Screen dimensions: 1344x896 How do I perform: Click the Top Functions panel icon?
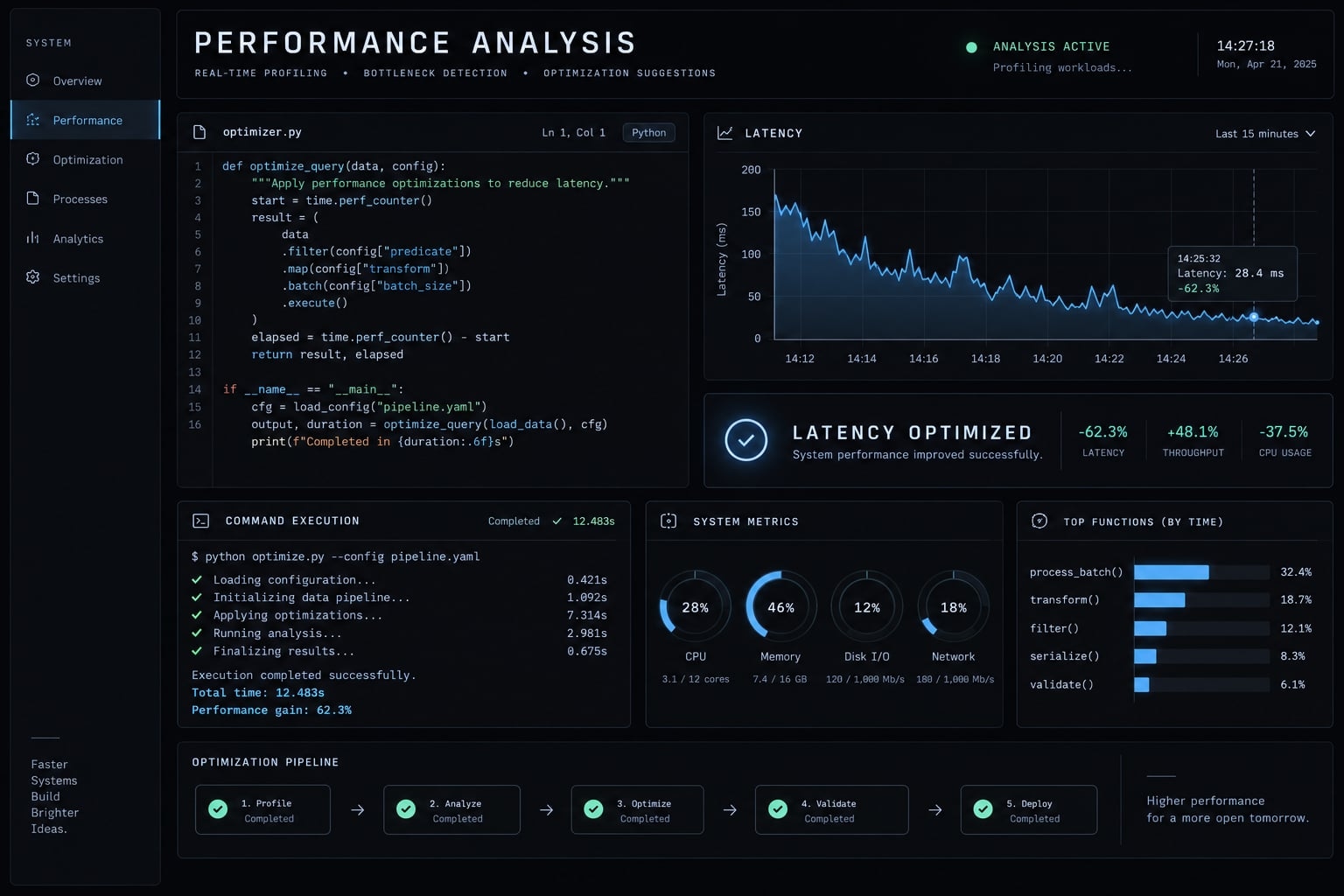pos(1039,521)
